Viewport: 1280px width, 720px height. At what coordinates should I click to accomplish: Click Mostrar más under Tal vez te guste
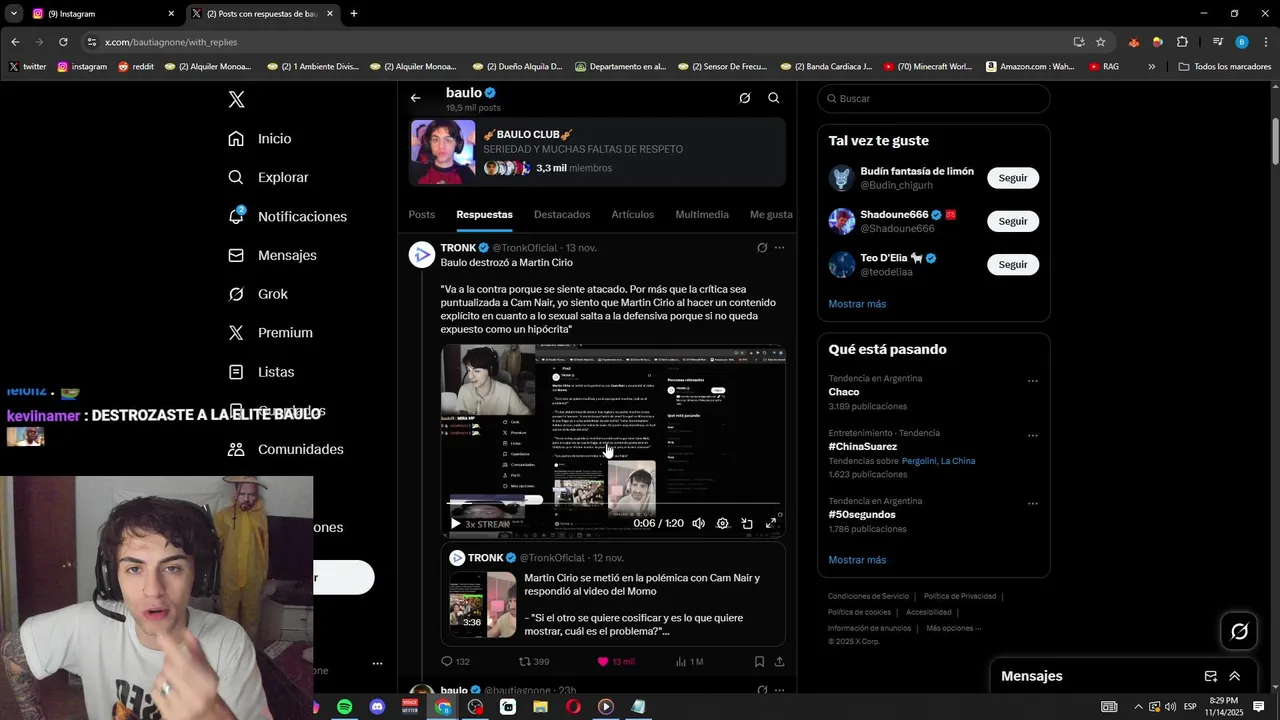pos(857,304)
